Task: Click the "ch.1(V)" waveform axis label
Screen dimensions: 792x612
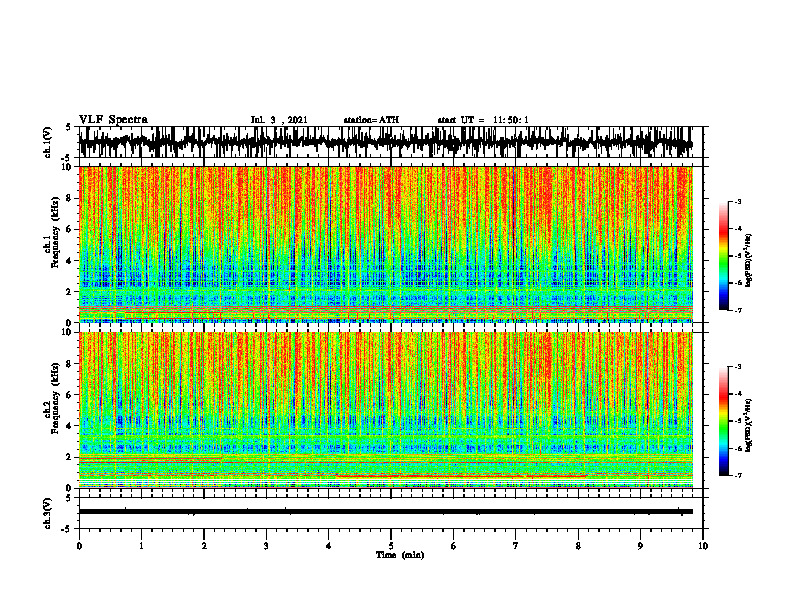Action: pos(48,142)
